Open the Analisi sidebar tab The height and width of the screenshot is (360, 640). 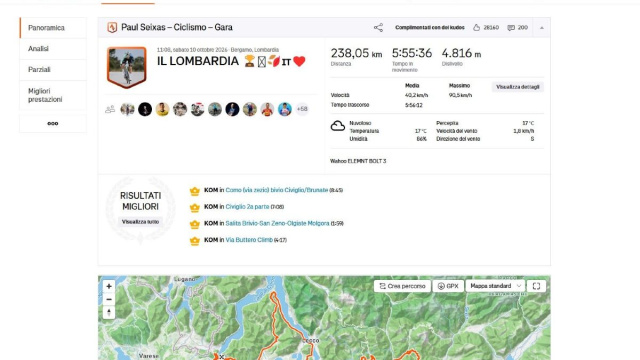pos(53,49)
